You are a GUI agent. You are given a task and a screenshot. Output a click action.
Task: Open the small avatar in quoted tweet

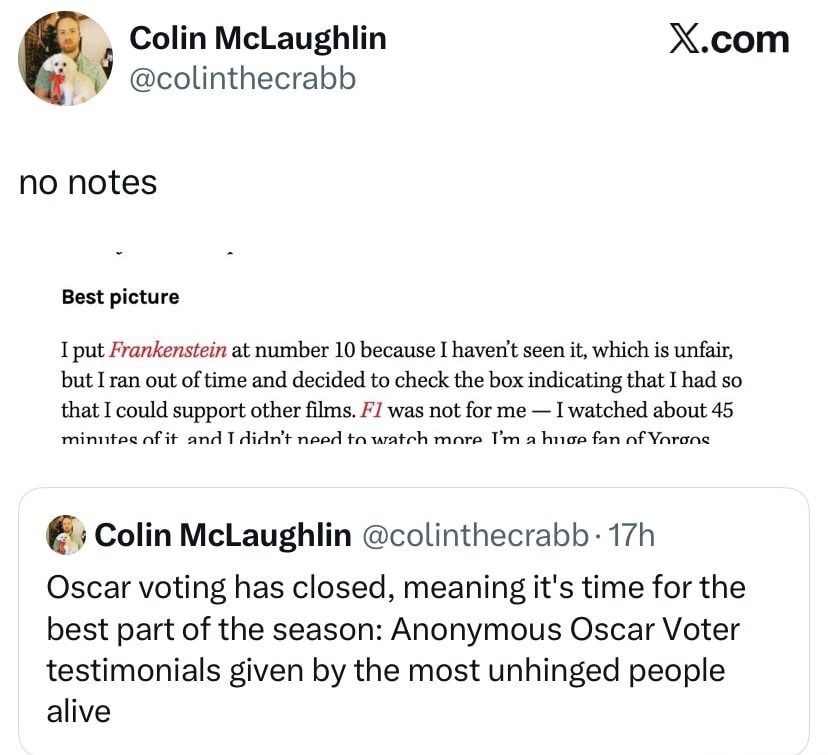(x=66, y=536)
